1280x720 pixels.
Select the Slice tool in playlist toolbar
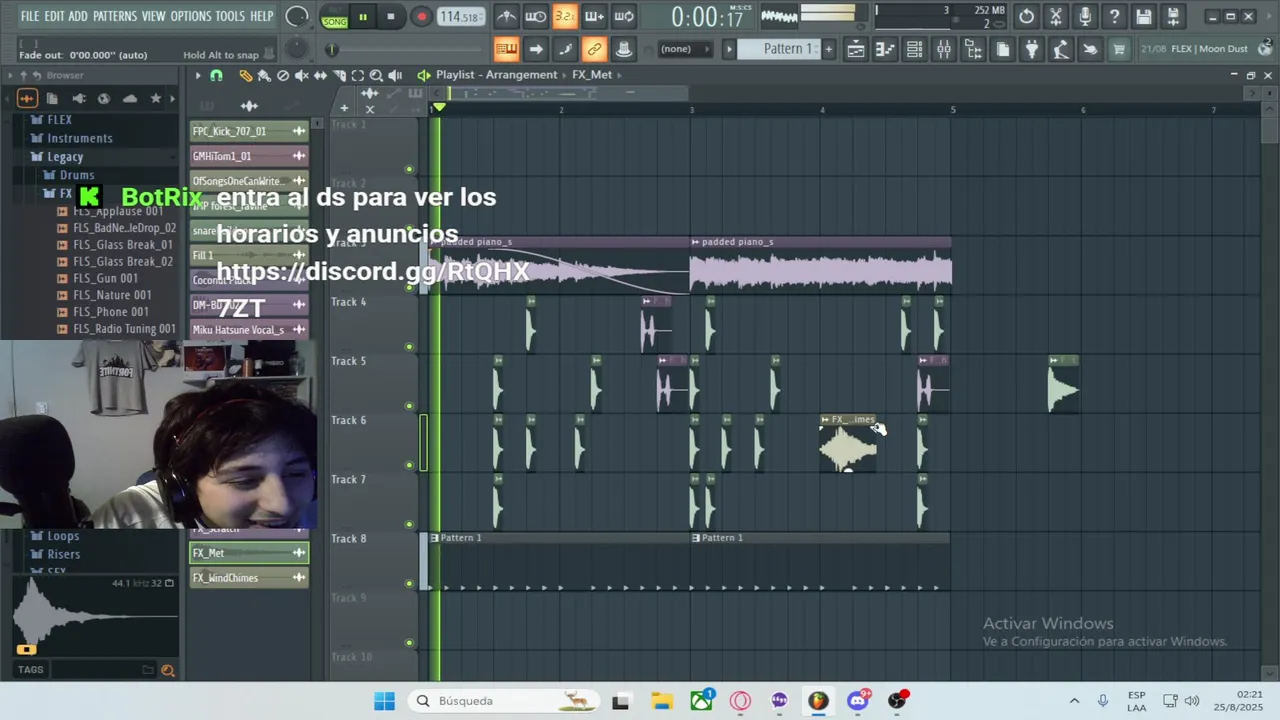(x=339, y=75)
